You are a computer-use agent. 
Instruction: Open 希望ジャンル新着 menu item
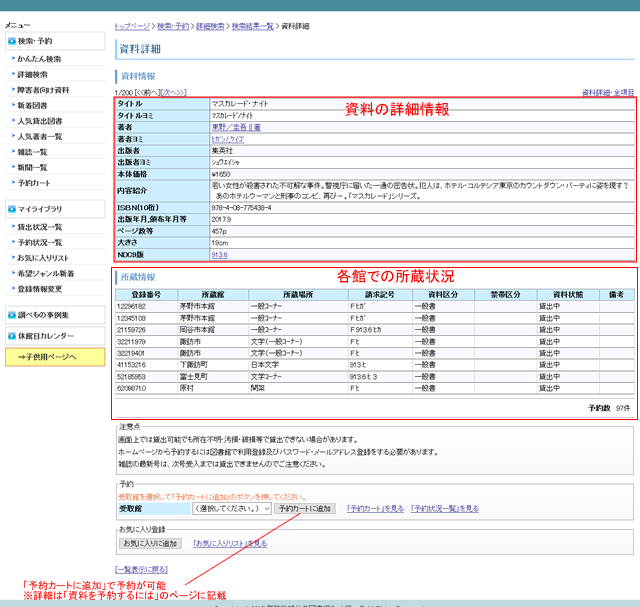[x=46, y=273]
